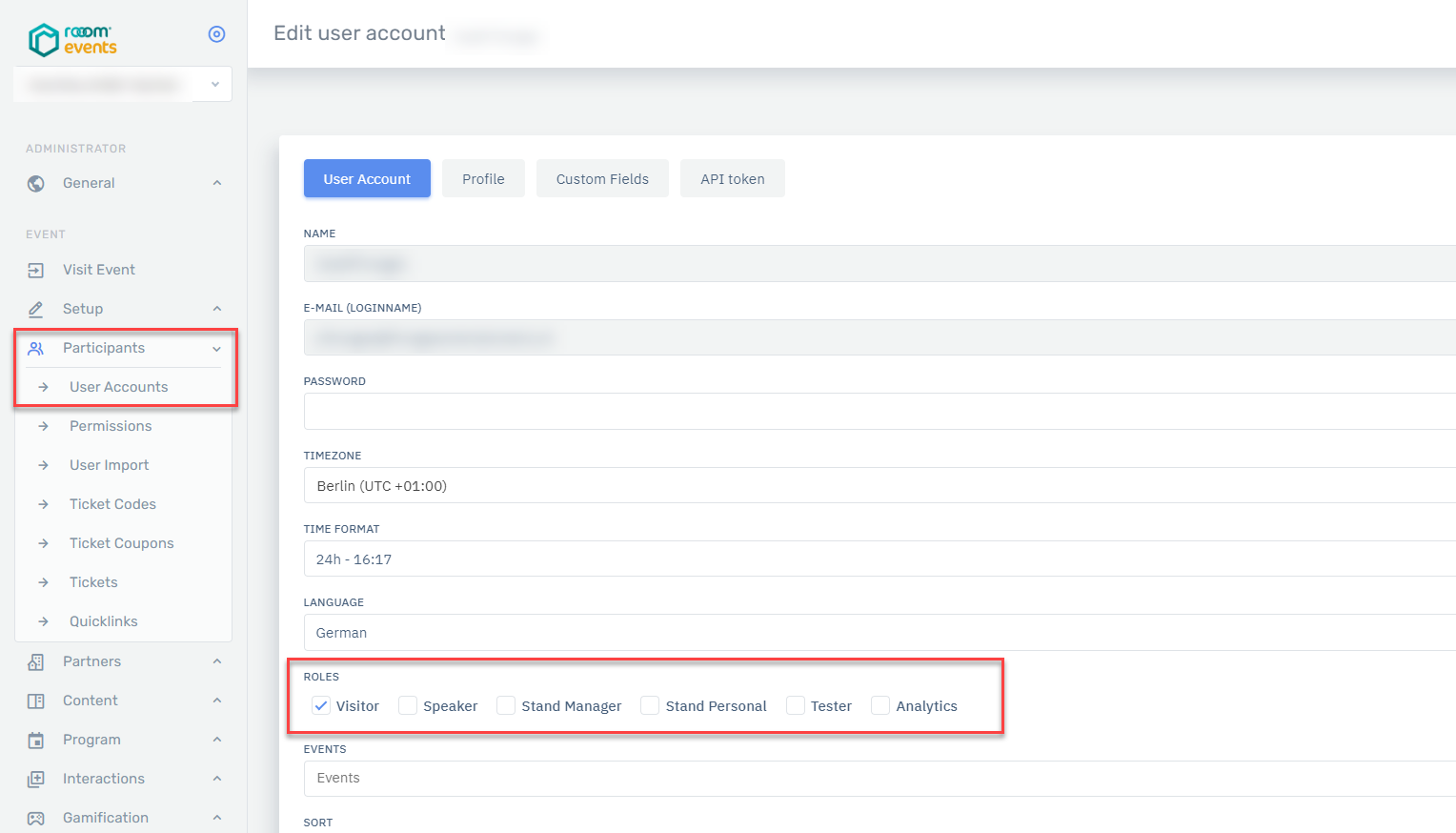Expand the Content section chevron

click(x=217, y=701)
